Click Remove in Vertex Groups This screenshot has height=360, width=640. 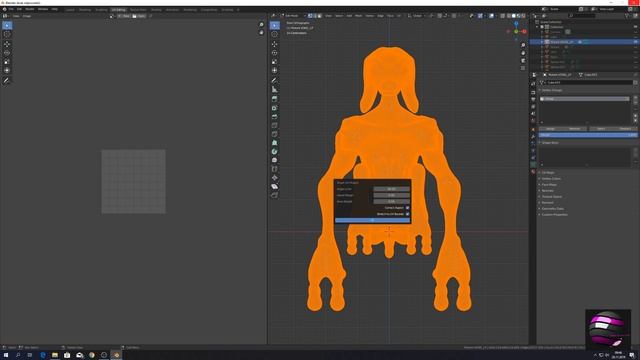(574, 129)
